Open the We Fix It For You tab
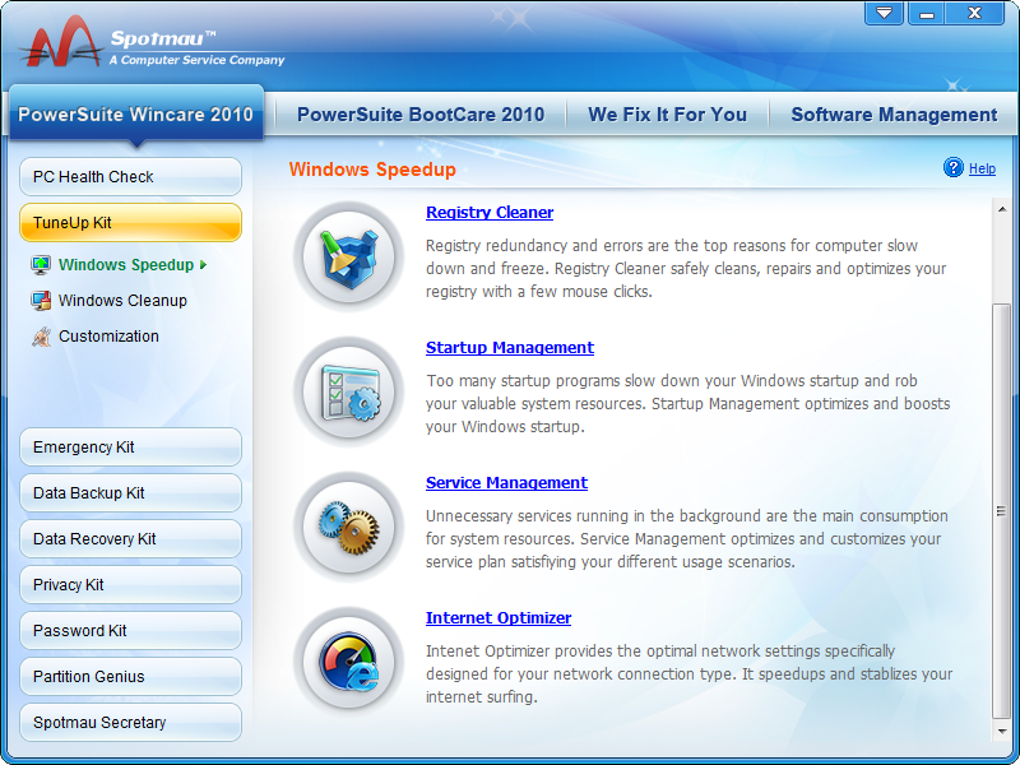Viewport: 1020px width, 765px height. 667,114
